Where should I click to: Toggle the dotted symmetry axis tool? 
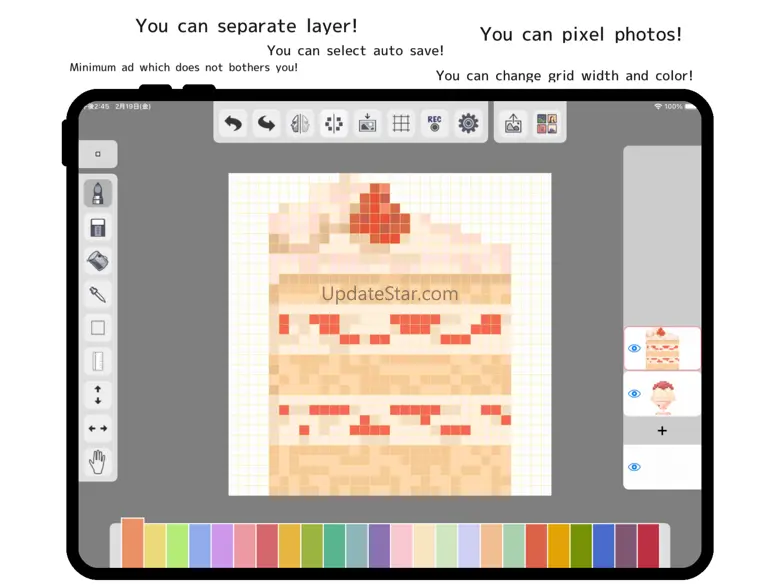click(x=334, y=123)
